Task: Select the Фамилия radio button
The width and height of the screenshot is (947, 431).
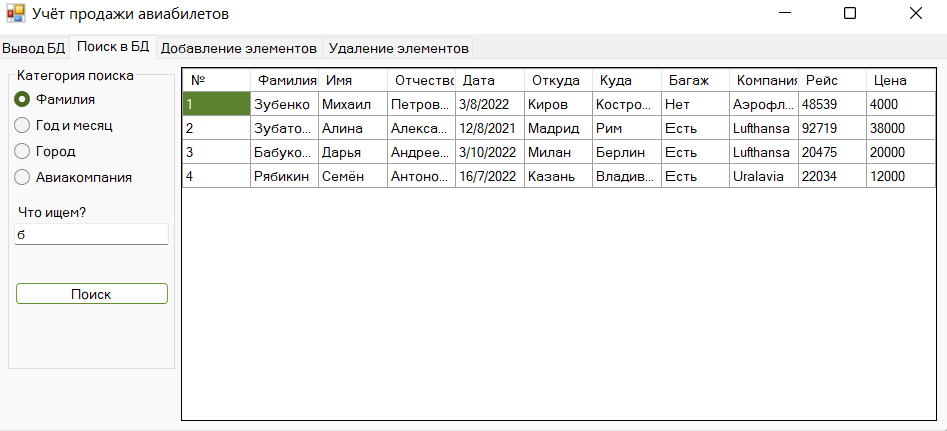Action: [21, 99]
